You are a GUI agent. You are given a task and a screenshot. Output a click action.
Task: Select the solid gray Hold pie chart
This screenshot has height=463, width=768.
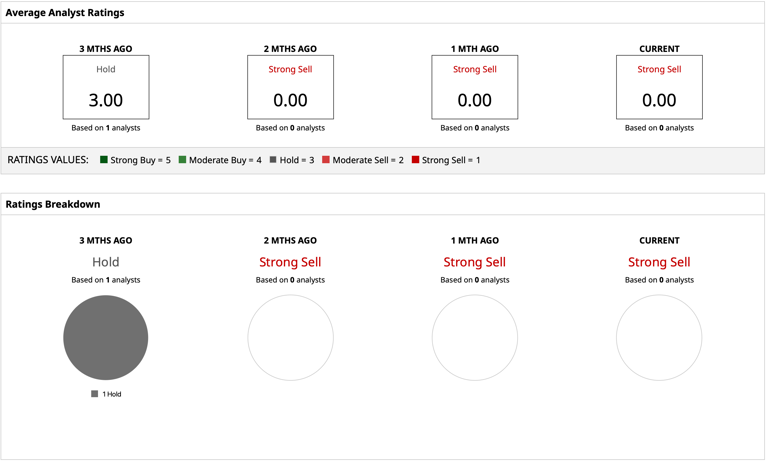pyautogui.click(x=106, y=338)
